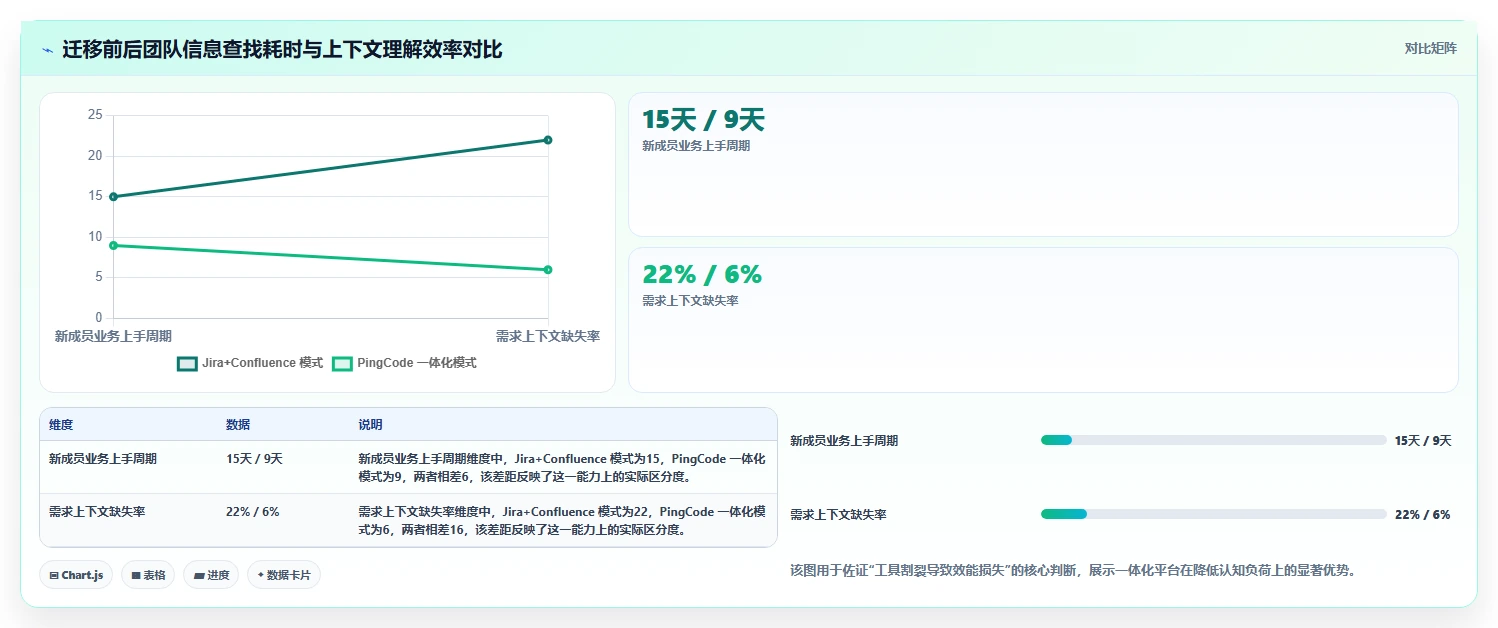
Task: Click the lightning icon beside the title
Action: (x=48, y=50)
